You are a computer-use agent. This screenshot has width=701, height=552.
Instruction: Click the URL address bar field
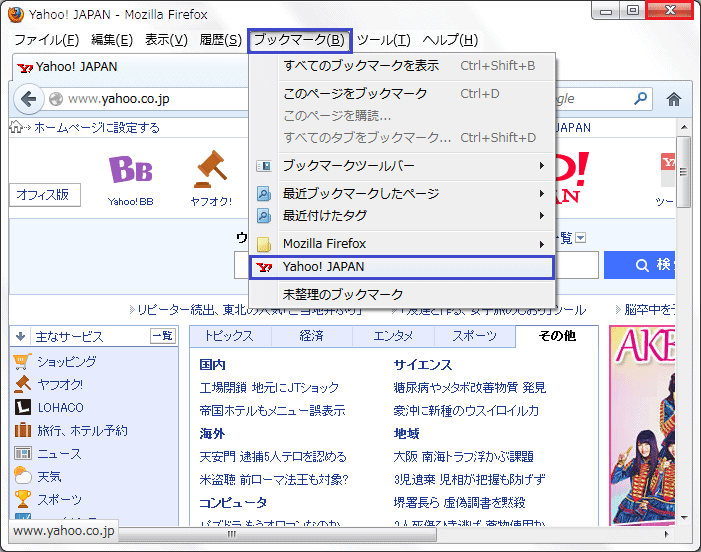(x=150, y=99)
